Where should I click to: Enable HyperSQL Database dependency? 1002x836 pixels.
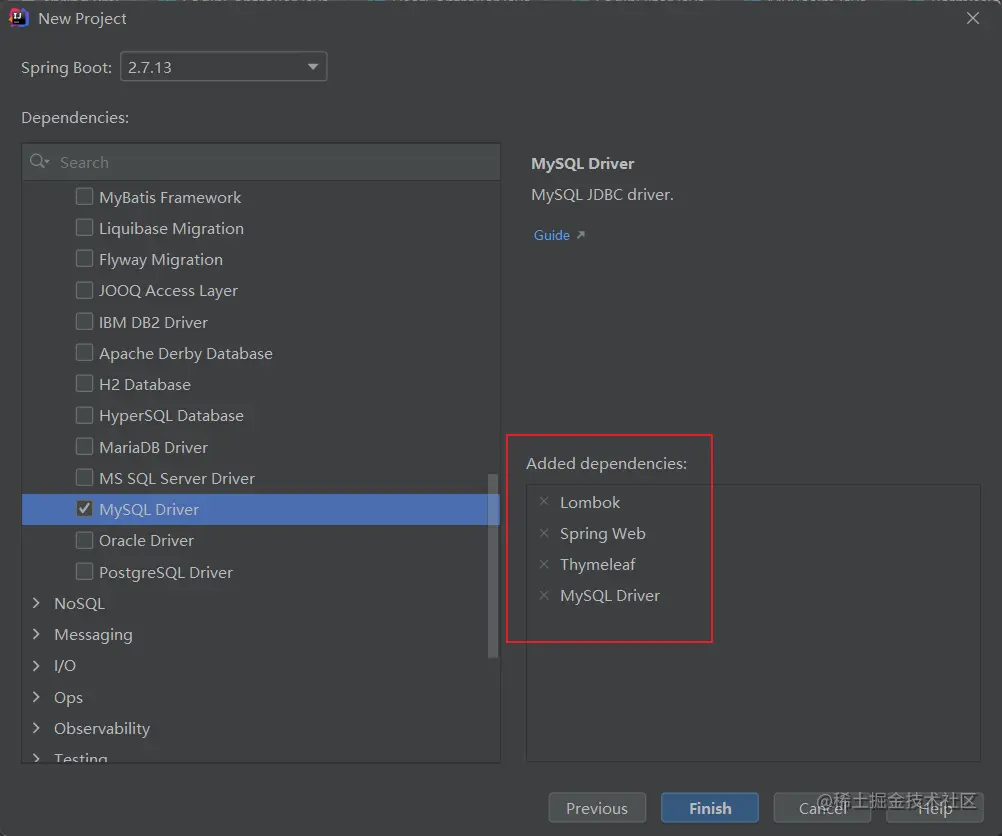84,415
